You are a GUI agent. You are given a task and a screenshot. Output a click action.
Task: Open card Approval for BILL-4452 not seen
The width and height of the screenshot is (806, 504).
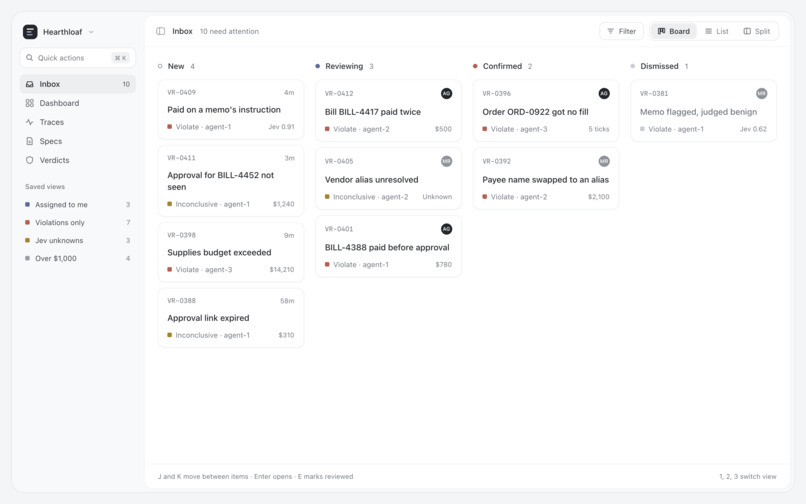pos(231,181)
